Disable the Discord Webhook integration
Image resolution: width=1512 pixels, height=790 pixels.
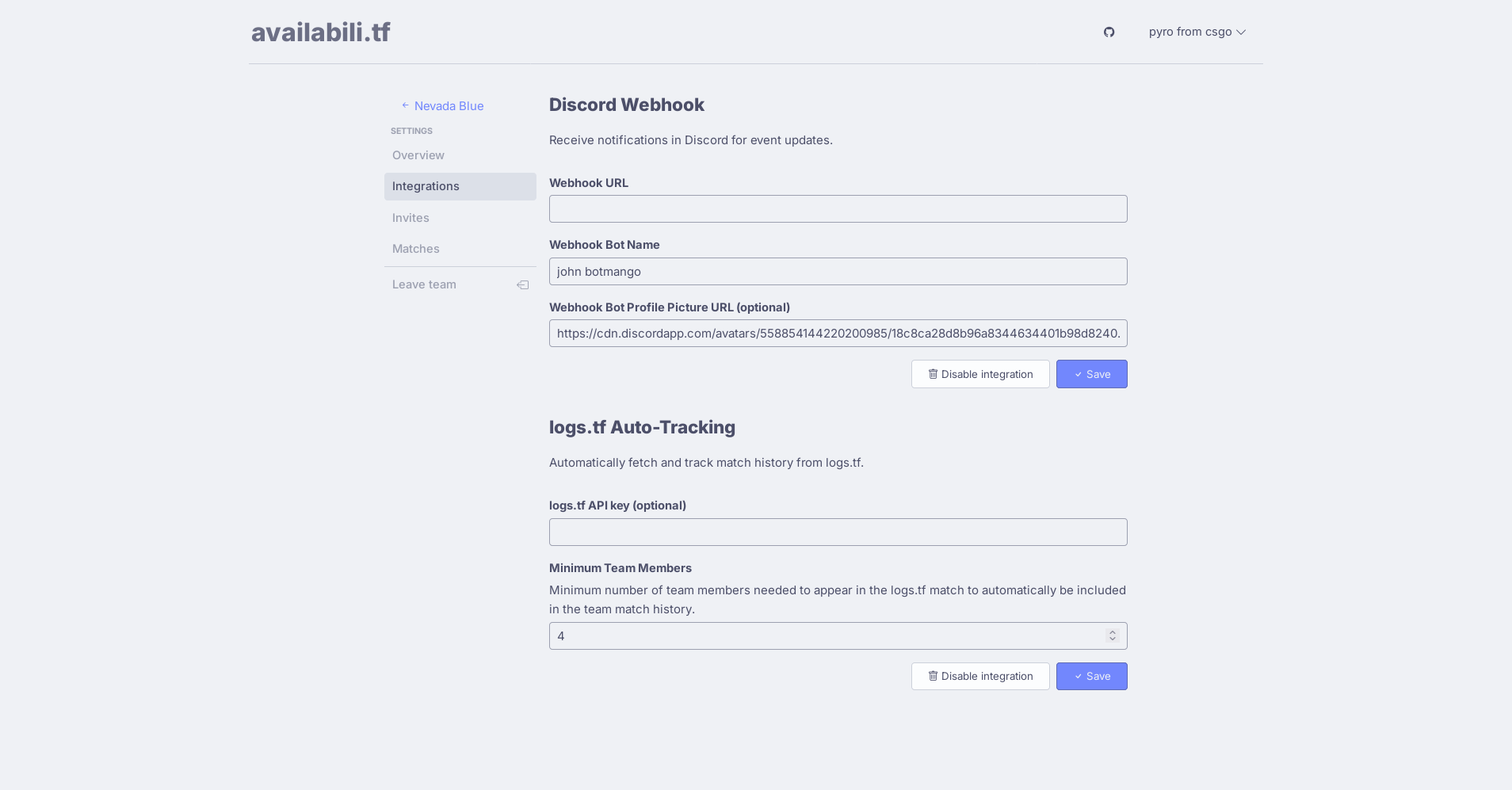[980, 374]
